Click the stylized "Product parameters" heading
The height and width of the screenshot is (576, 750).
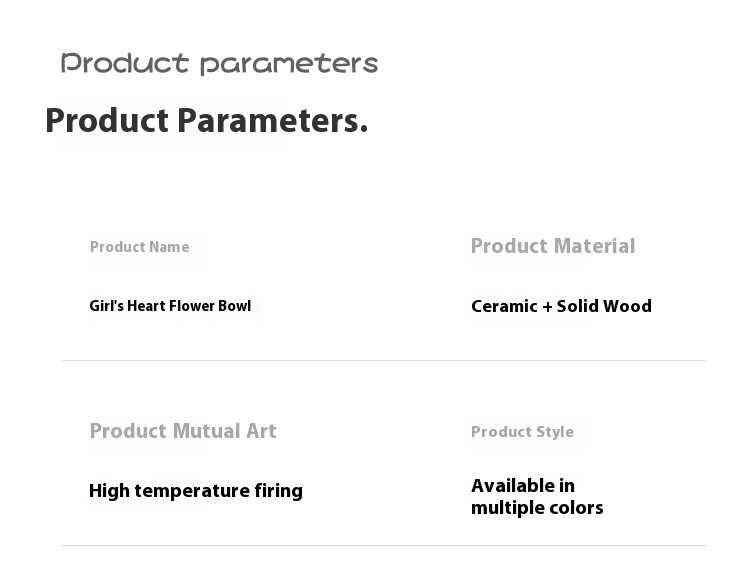[219, 64]
